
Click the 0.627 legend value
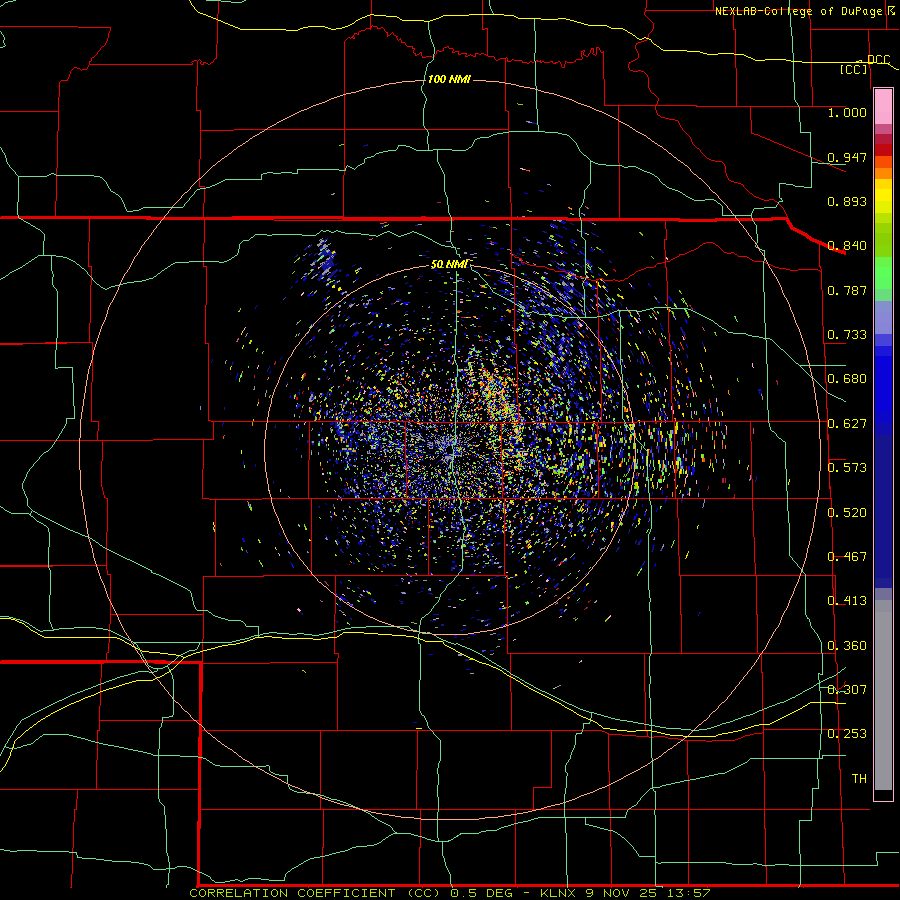click(847, 424)
